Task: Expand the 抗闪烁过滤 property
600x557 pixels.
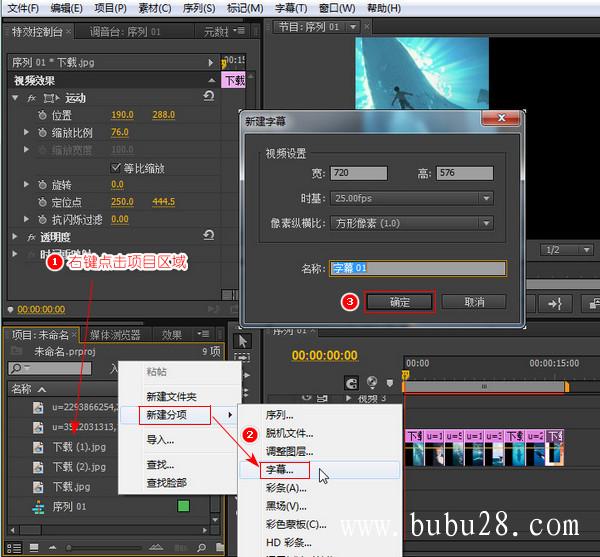Action: pos(26,219)
